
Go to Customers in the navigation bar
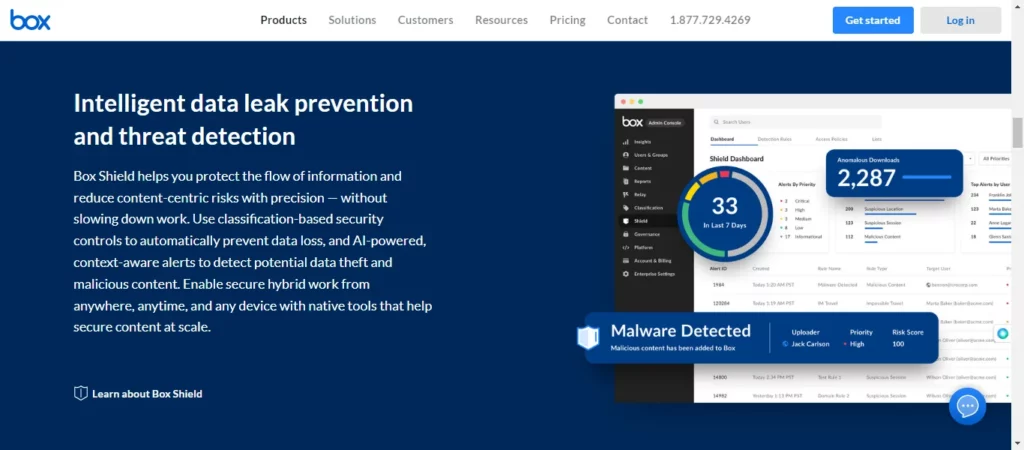pyautogui.click(x=425, y=20)
